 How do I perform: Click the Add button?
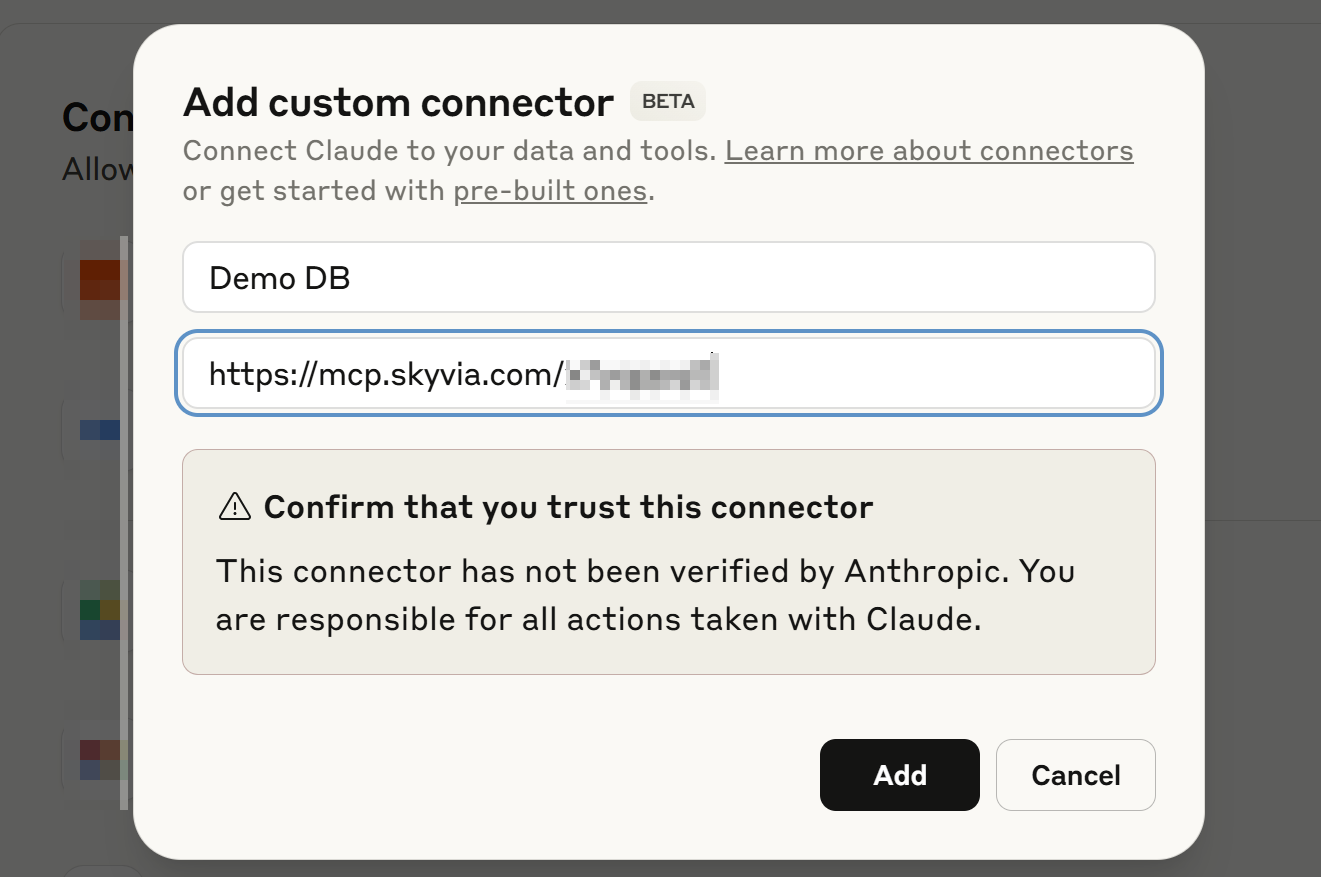[x=899, y=775]
